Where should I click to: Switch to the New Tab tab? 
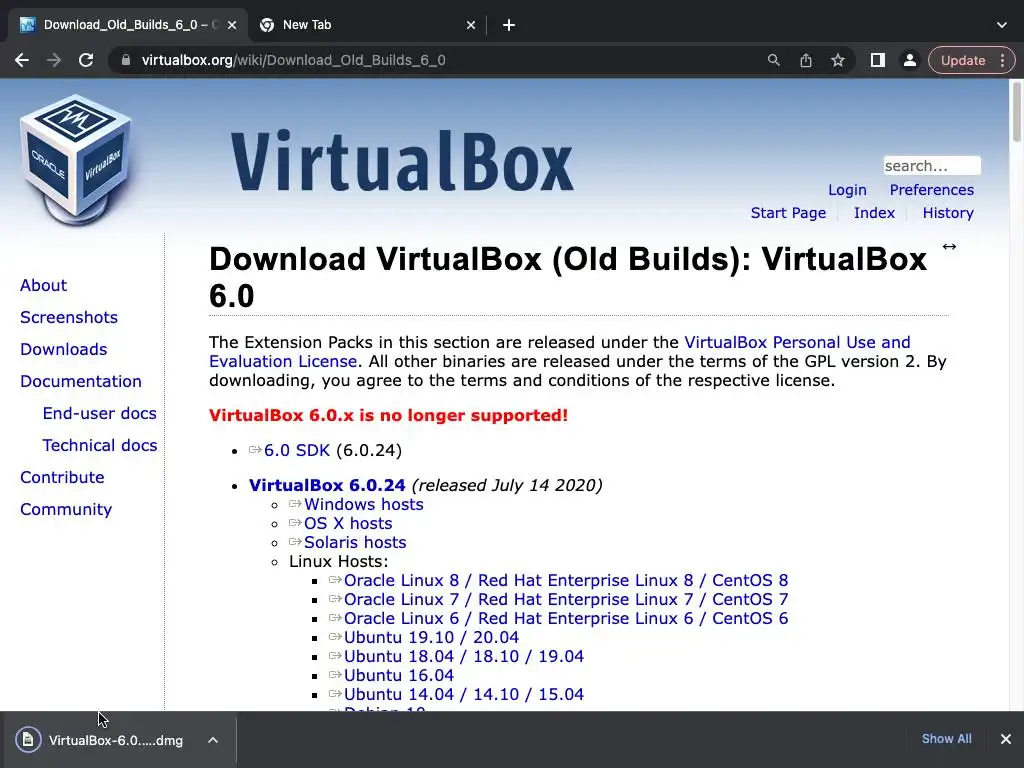(368, 25)
